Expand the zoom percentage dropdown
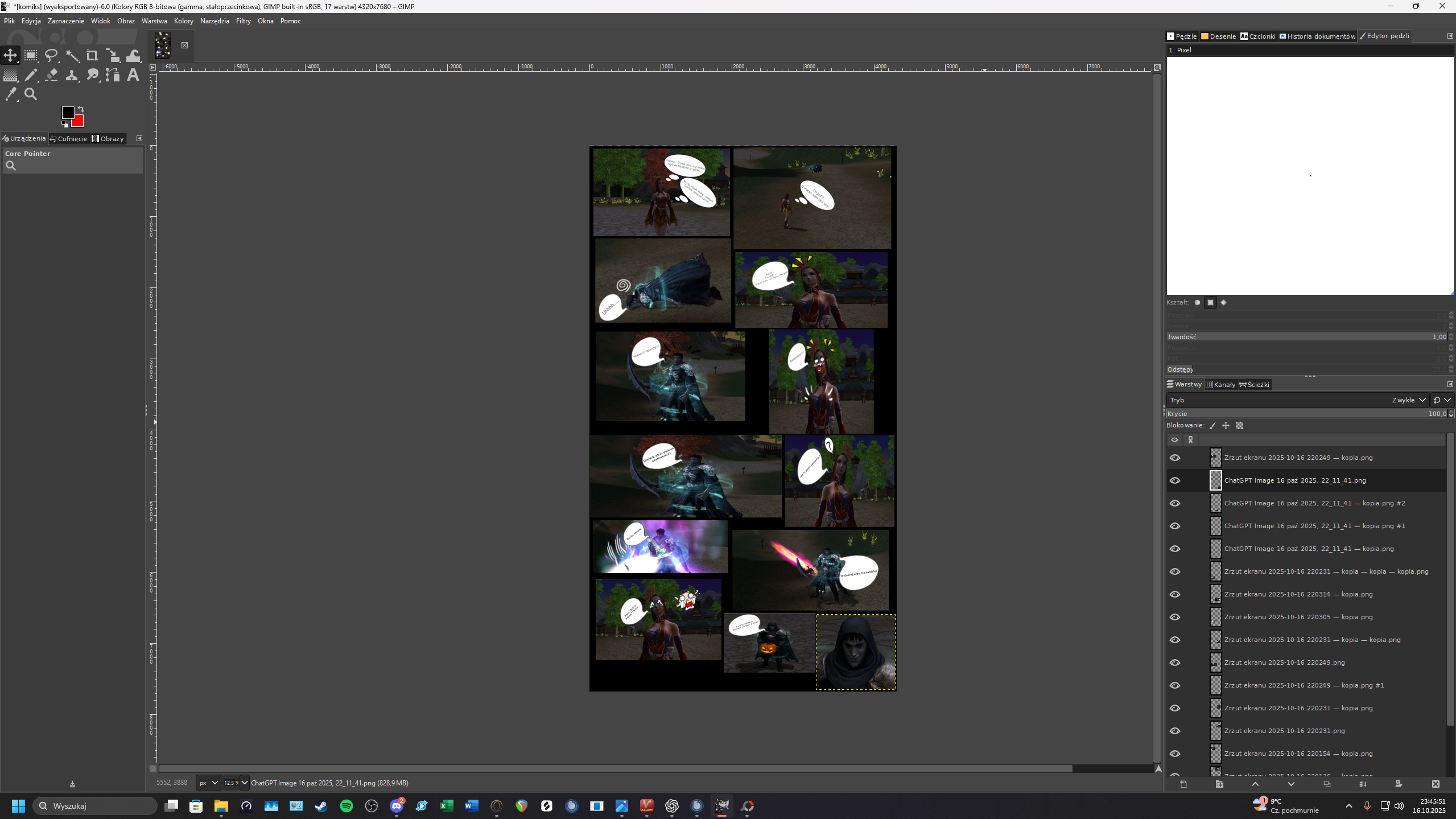 pos(244,783)
